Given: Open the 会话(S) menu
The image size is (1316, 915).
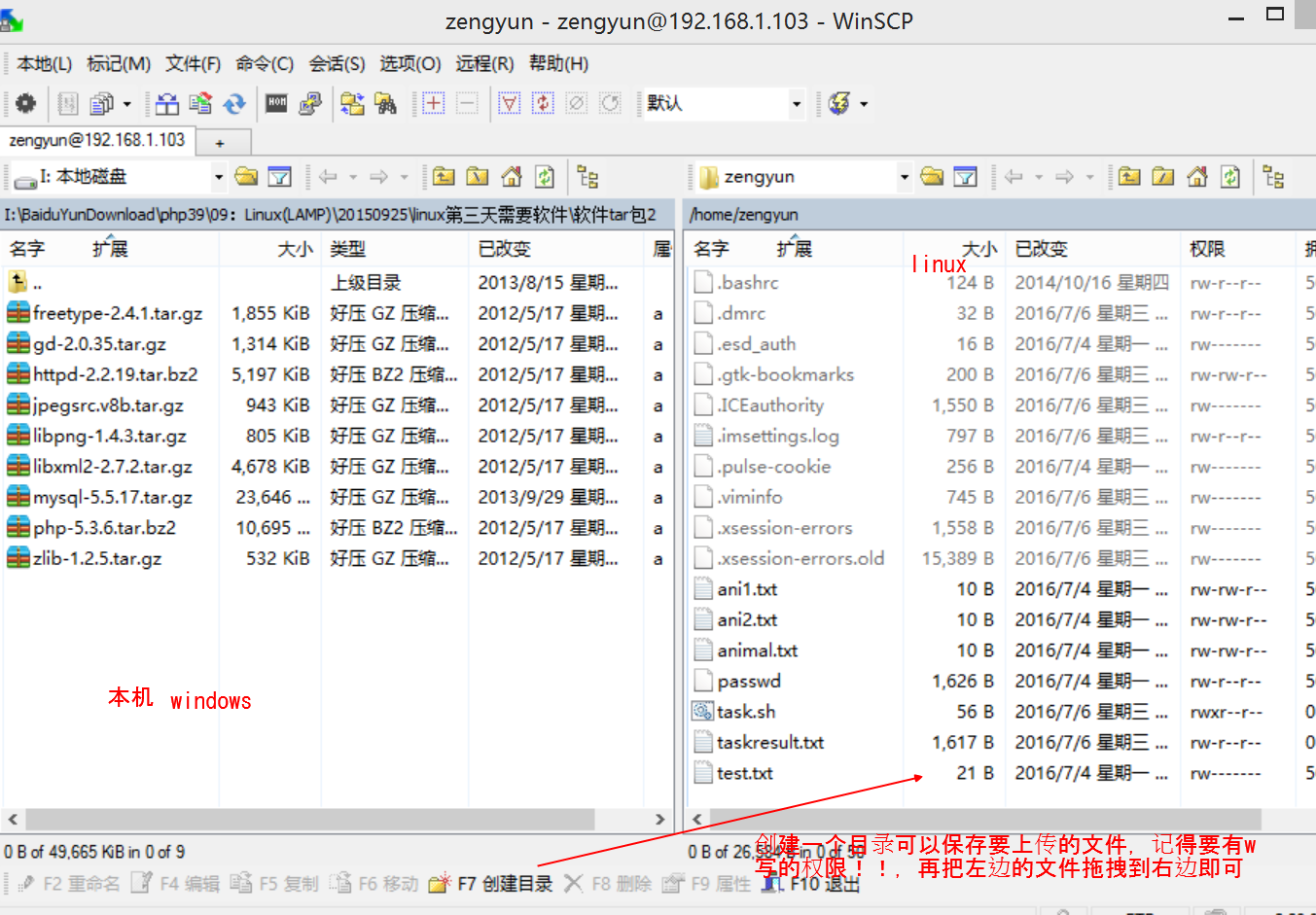Looking at the screenshot, I should pos(337,63).
